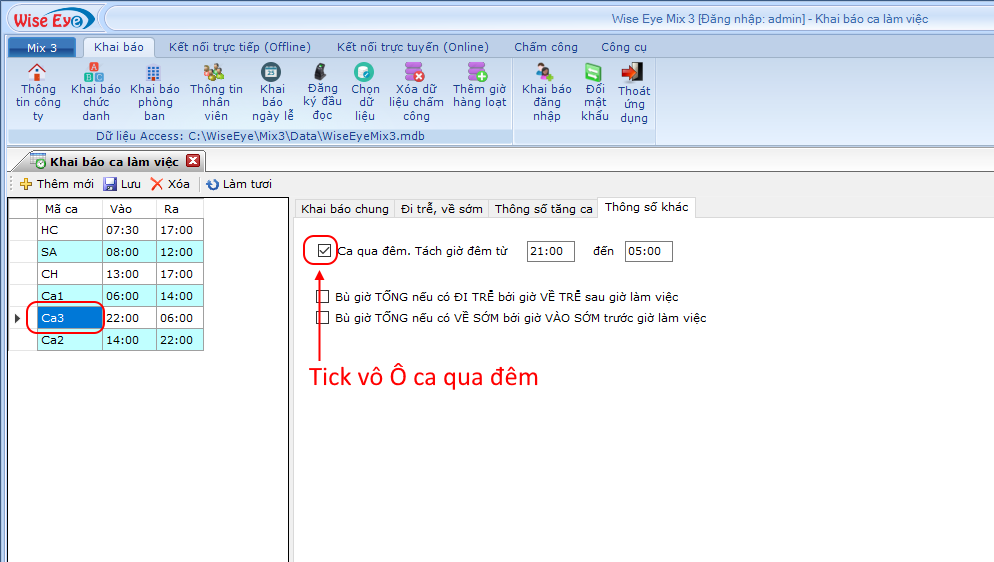Click Lưu save button
The height and width of the screenshot is (562, 994).
122,184
